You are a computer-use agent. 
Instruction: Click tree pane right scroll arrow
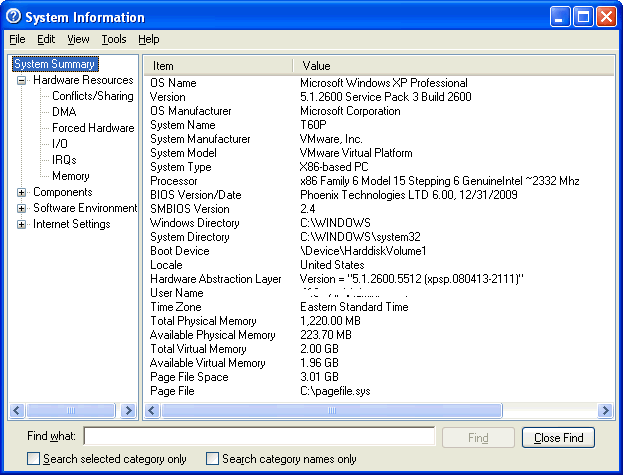(128, 410)
